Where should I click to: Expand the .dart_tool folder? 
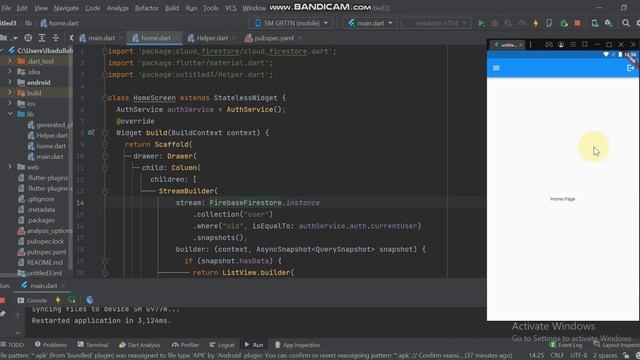coord(10,61)
